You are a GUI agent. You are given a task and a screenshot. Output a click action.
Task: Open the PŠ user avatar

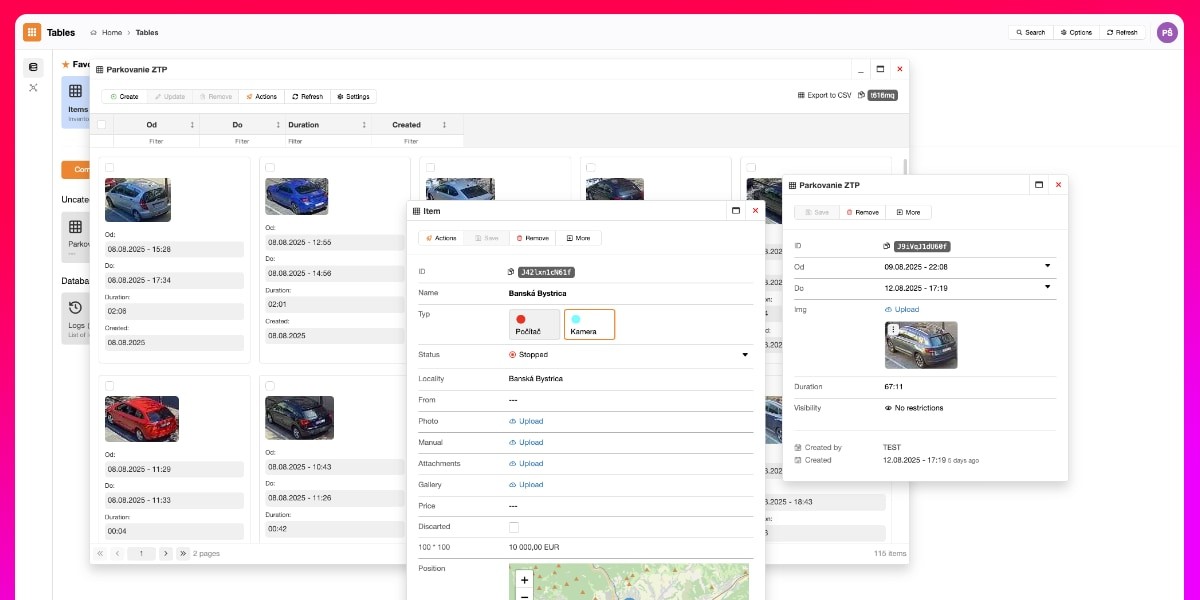point(1167,32)
